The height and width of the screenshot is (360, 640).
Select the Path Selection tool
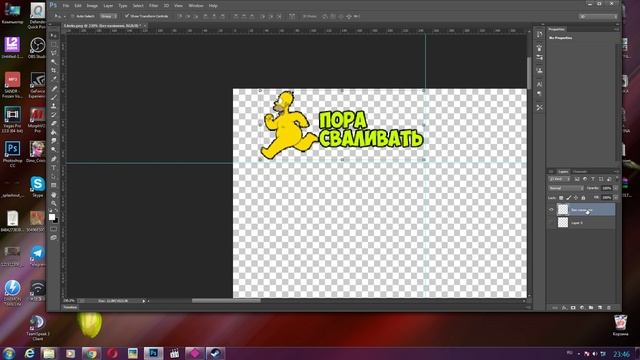point(53,176)
